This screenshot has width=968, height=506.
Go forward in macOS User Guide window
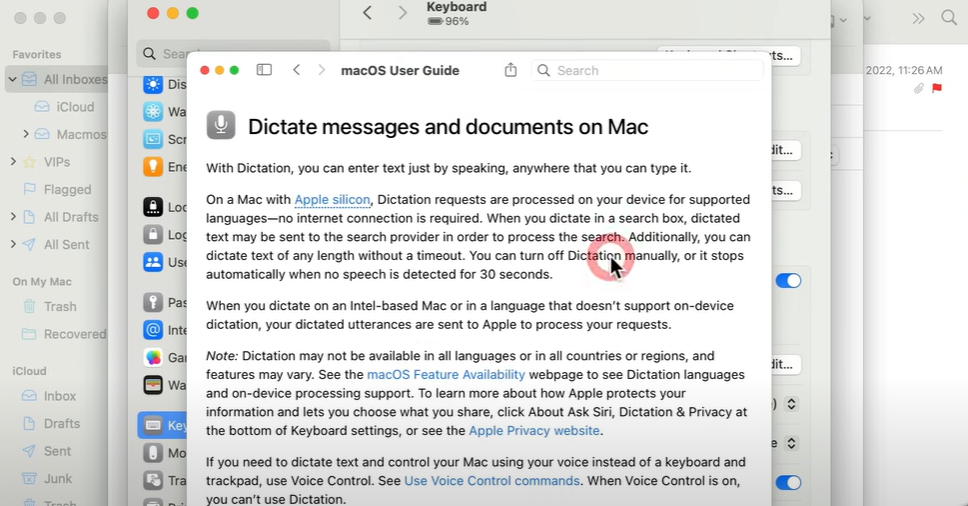click(x=322, y=70)
